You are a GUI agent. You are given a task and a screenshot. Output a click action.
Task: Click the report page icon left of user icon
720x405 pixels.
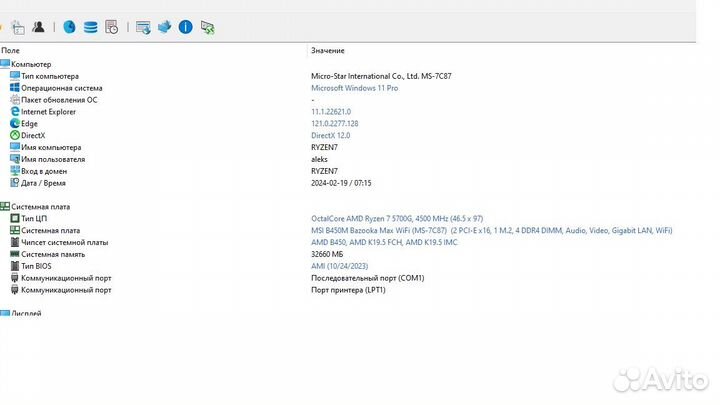(x=18, y=27)
